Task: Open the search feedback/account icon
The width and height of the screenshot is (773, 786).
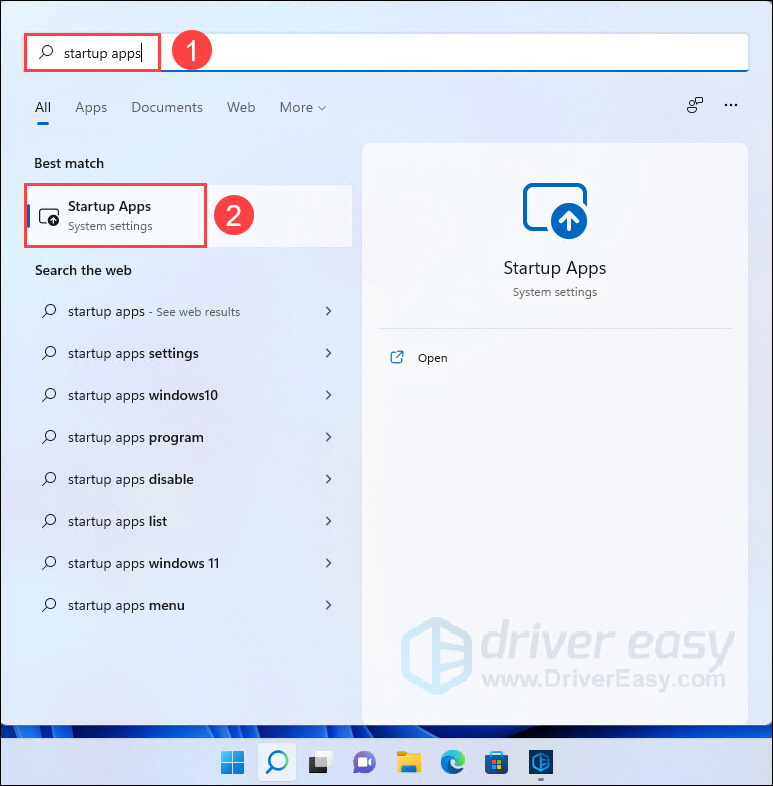Action: pyautogui.click(x=694, y=105)
